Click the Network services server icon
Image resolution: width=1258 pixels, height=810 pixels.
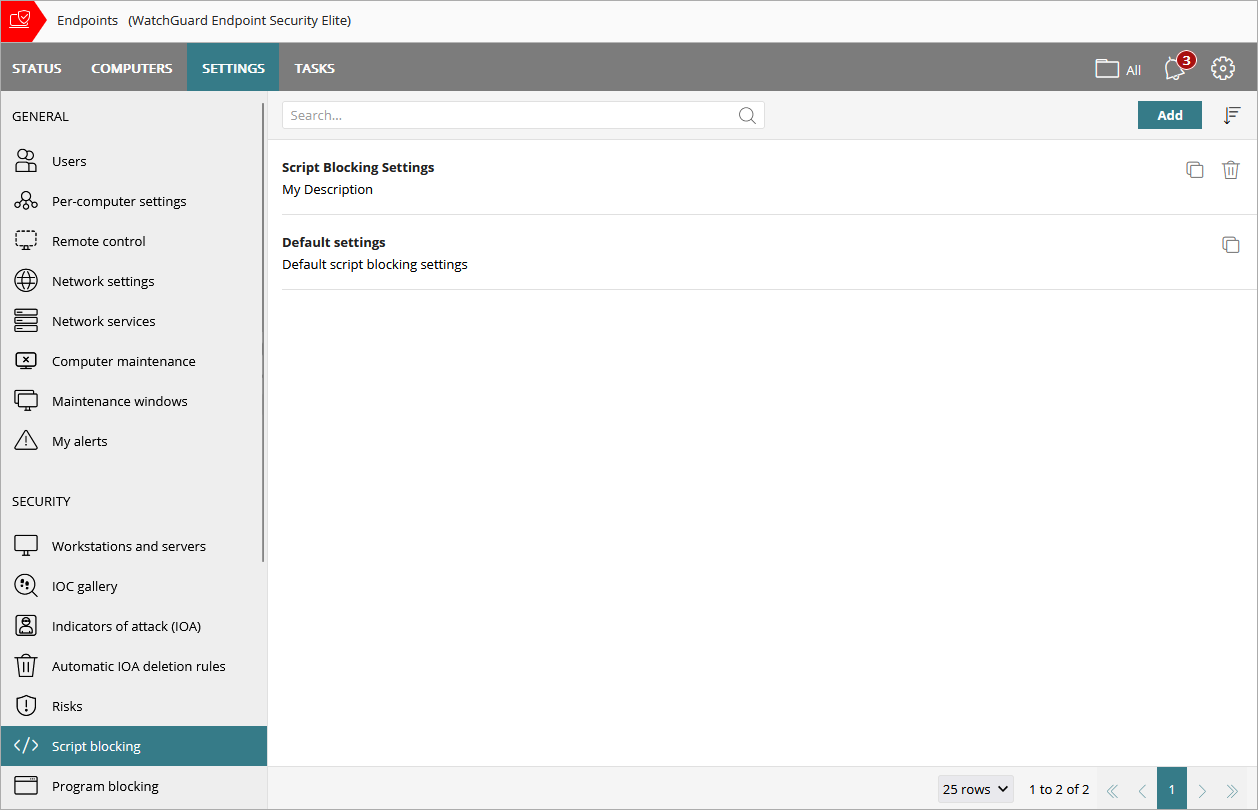pyautogui.click(x=26, y=321)
